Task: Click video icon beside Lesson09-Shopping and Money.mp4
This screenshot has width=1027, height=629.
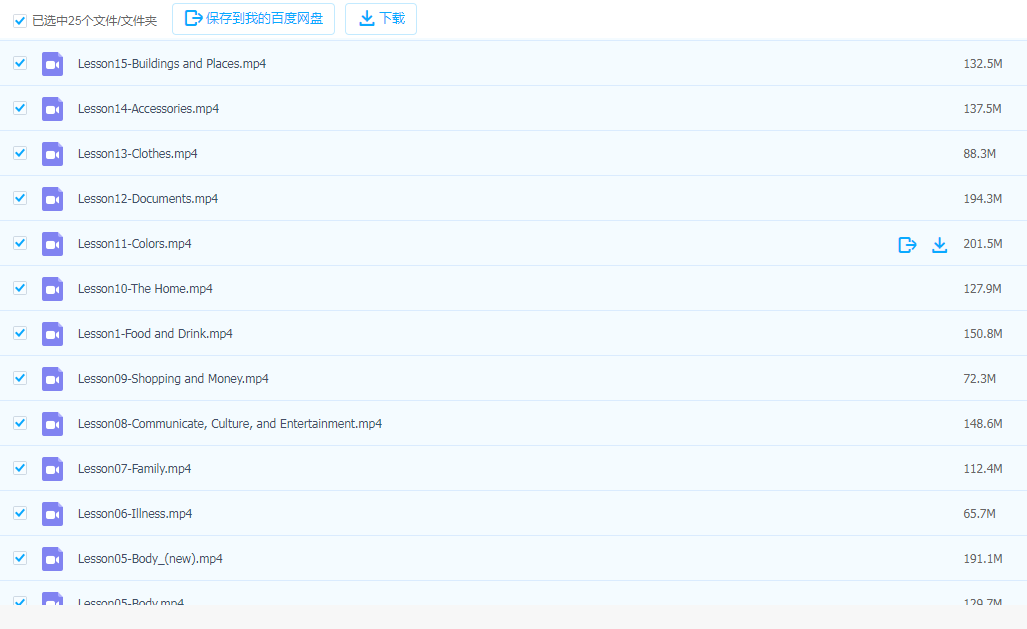Action: coord(53,379)
